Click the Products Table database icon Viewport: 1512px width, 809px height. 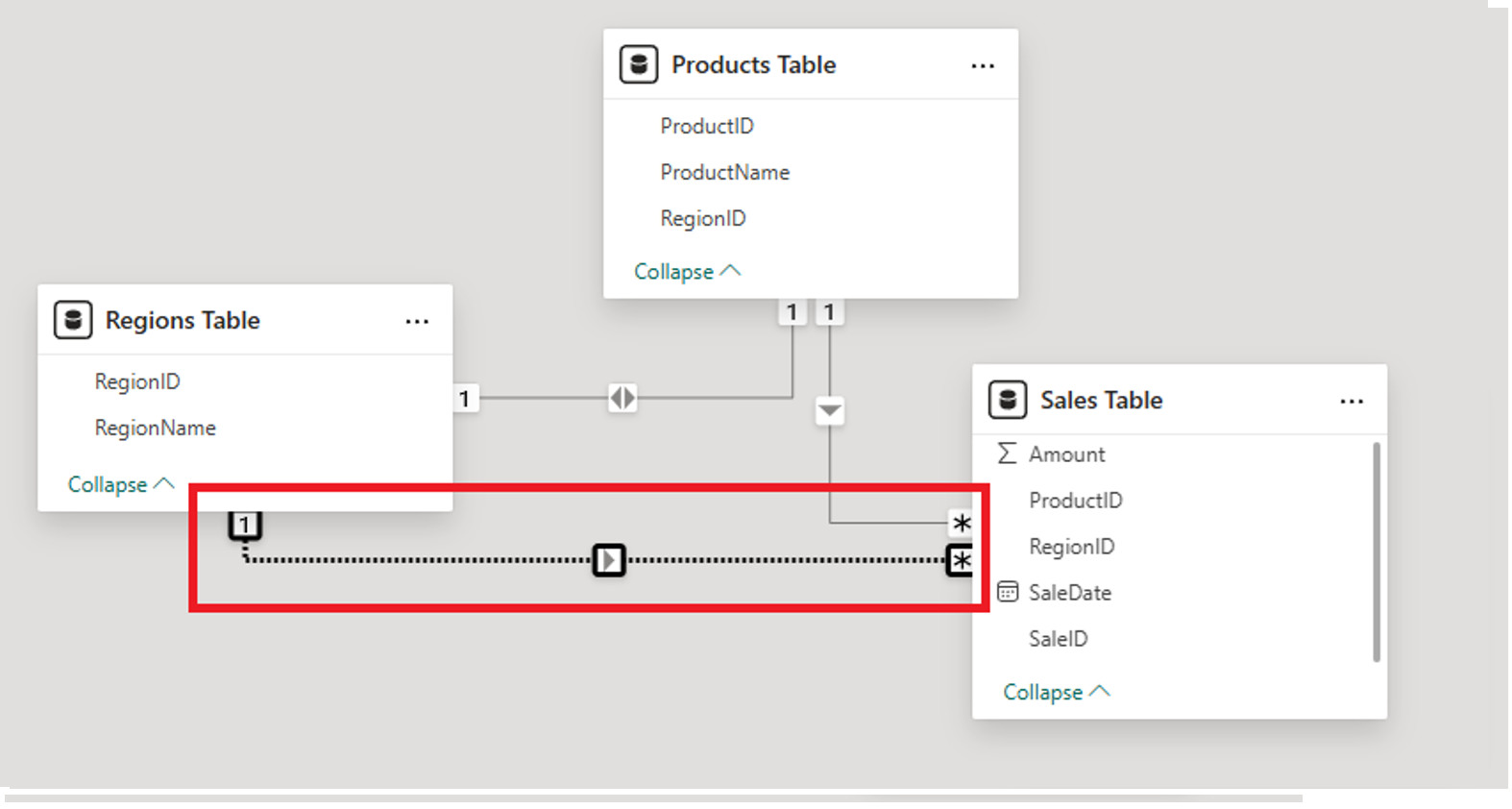click(639, 64)
